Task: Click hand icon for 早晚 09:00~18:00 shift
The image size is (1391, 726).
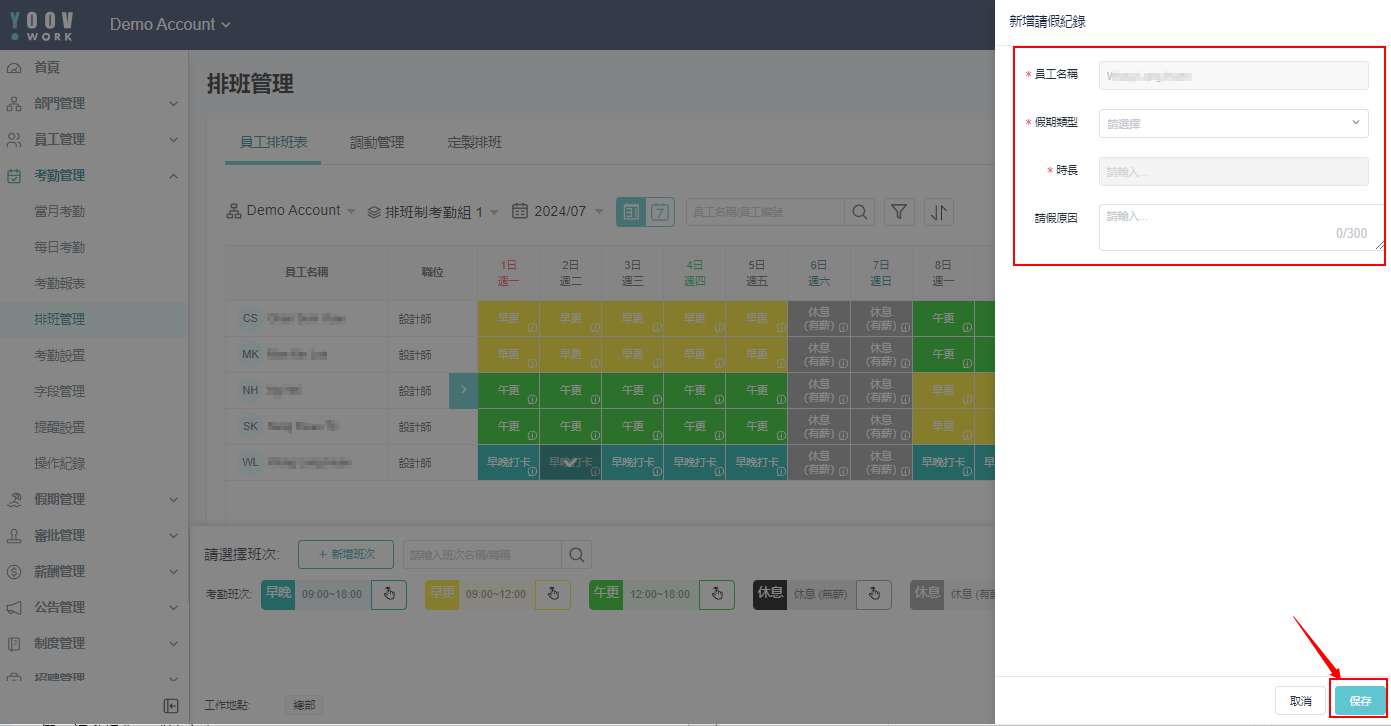Action: (389, 594)
